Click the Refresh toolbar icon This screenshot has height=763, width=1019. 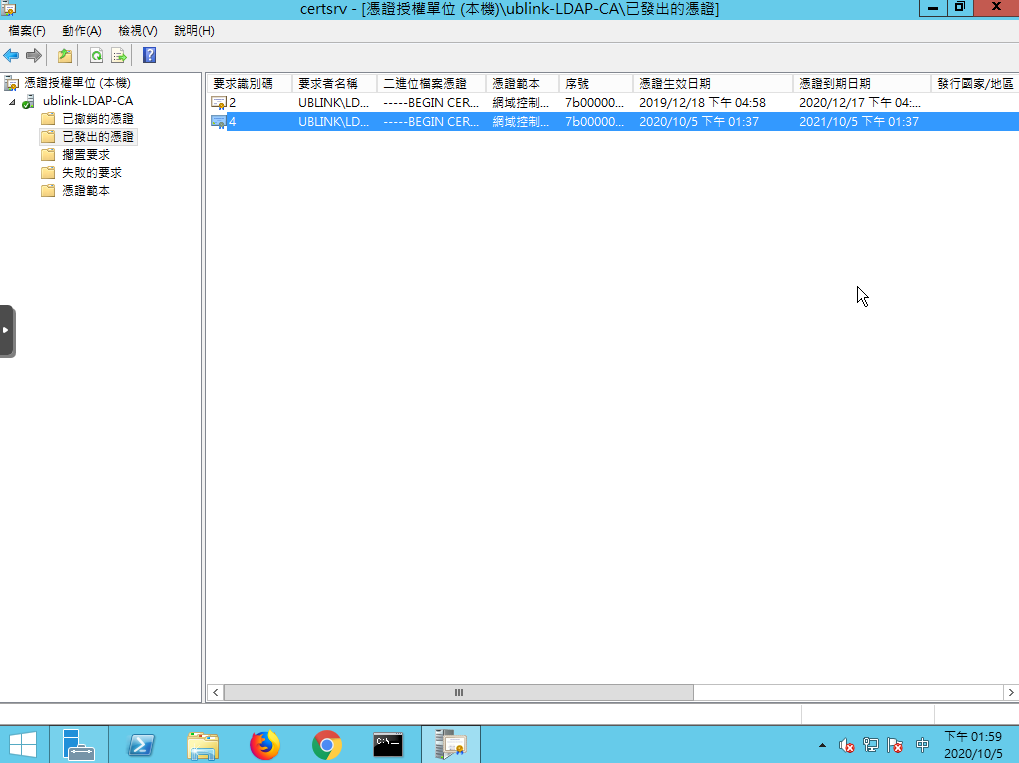tap(96, 56)
